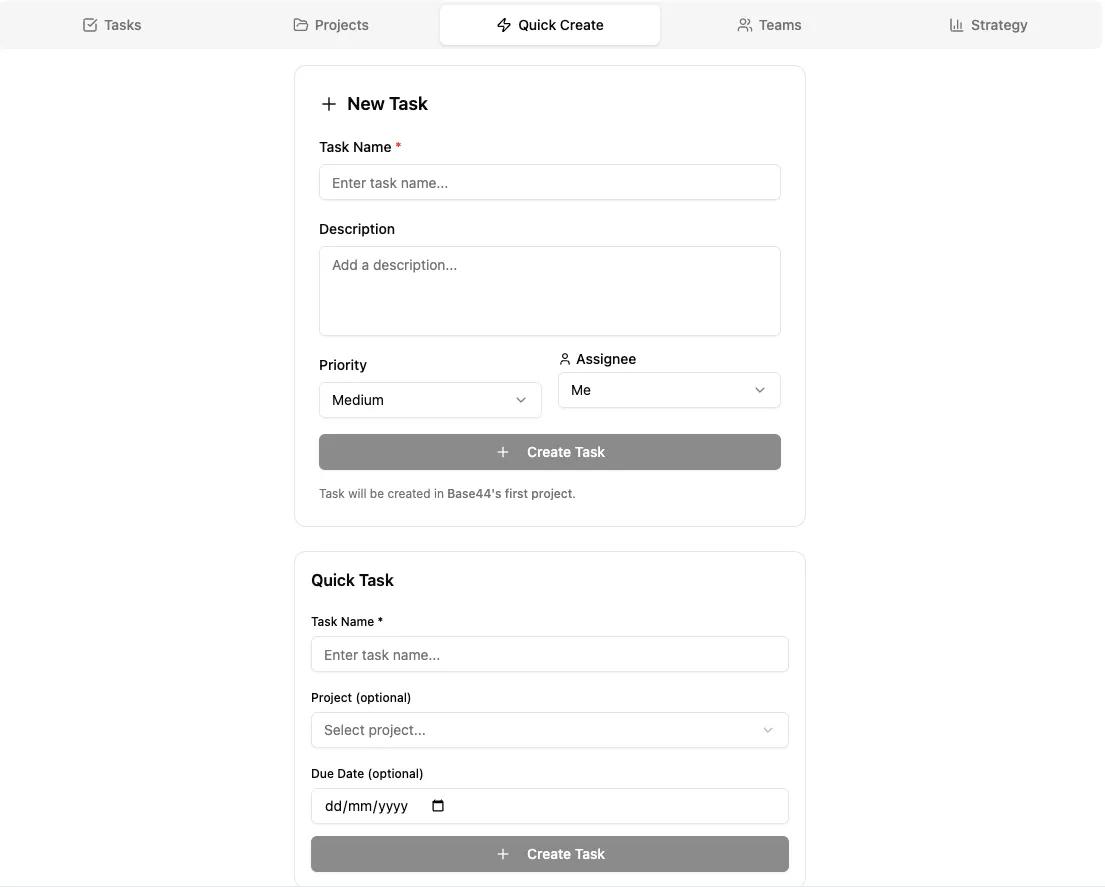
Task: Focus the Quick Task name input field
Action: pos(550,655)
